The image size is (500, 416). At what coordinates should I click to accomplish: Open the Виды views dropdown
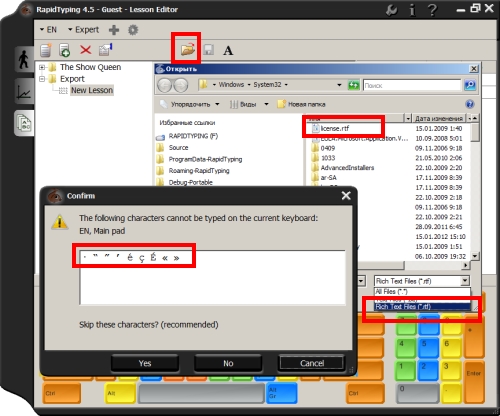pos(249,104)
